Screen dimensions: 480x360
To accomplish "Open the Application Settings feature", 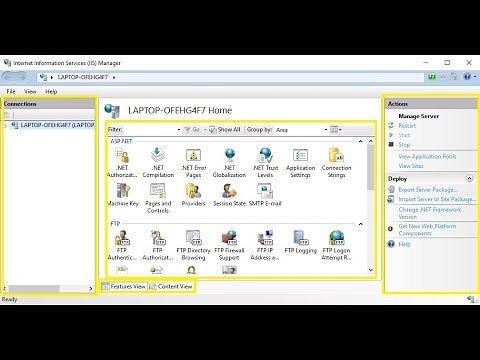I will point(300,163).
